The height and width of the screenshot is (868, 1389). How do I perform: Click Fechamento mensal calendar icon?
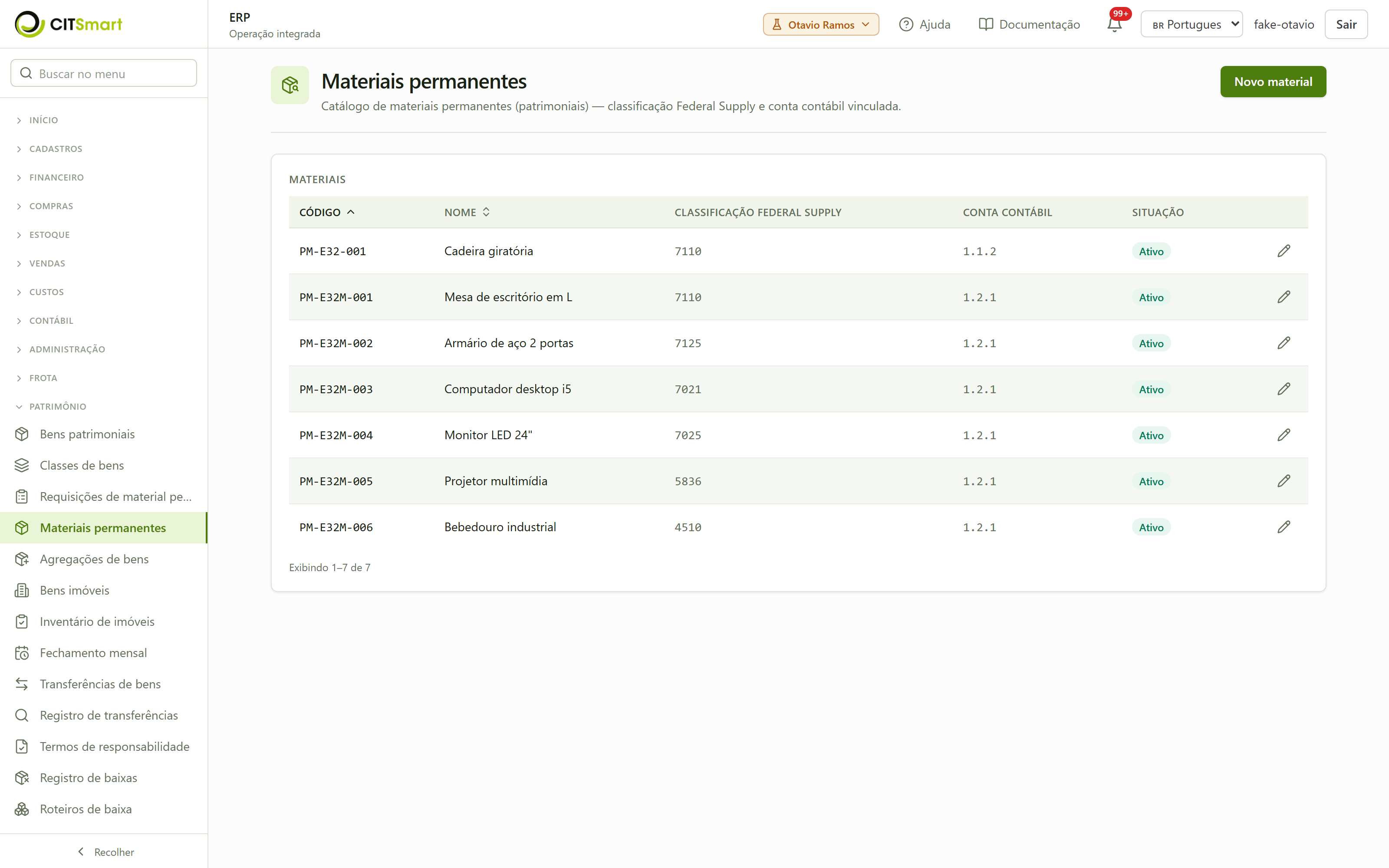click(22, 653)
